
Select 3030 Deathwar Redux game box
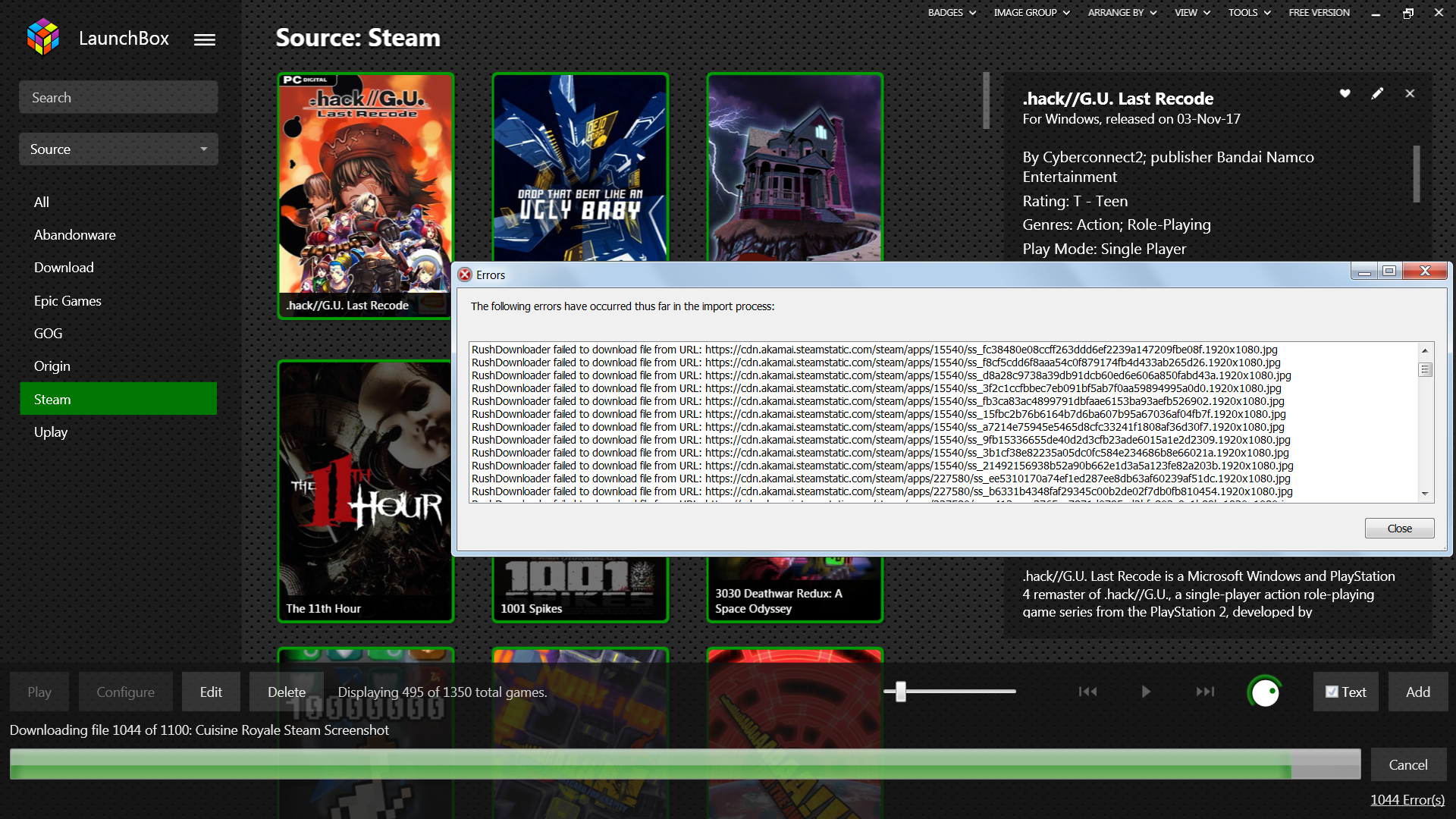[795, 589]
